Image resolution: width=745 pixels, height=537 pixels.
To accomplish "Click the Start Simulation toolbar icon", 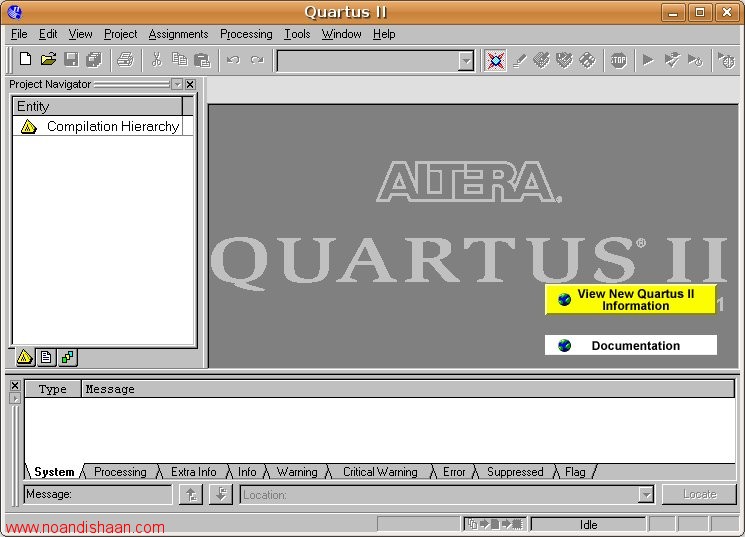I will click(x=726, y=60).
